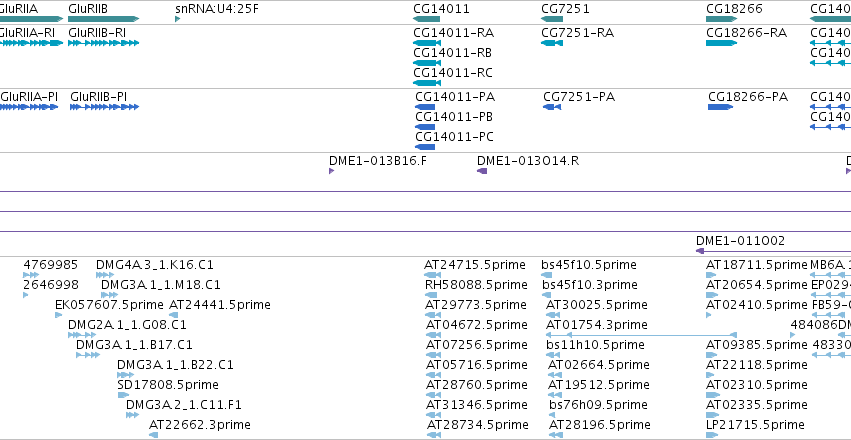The width and height of the screenshot is (851, 440).
Task: Click the DME1-013B16.F purple marker
Action: pos(331,171)
